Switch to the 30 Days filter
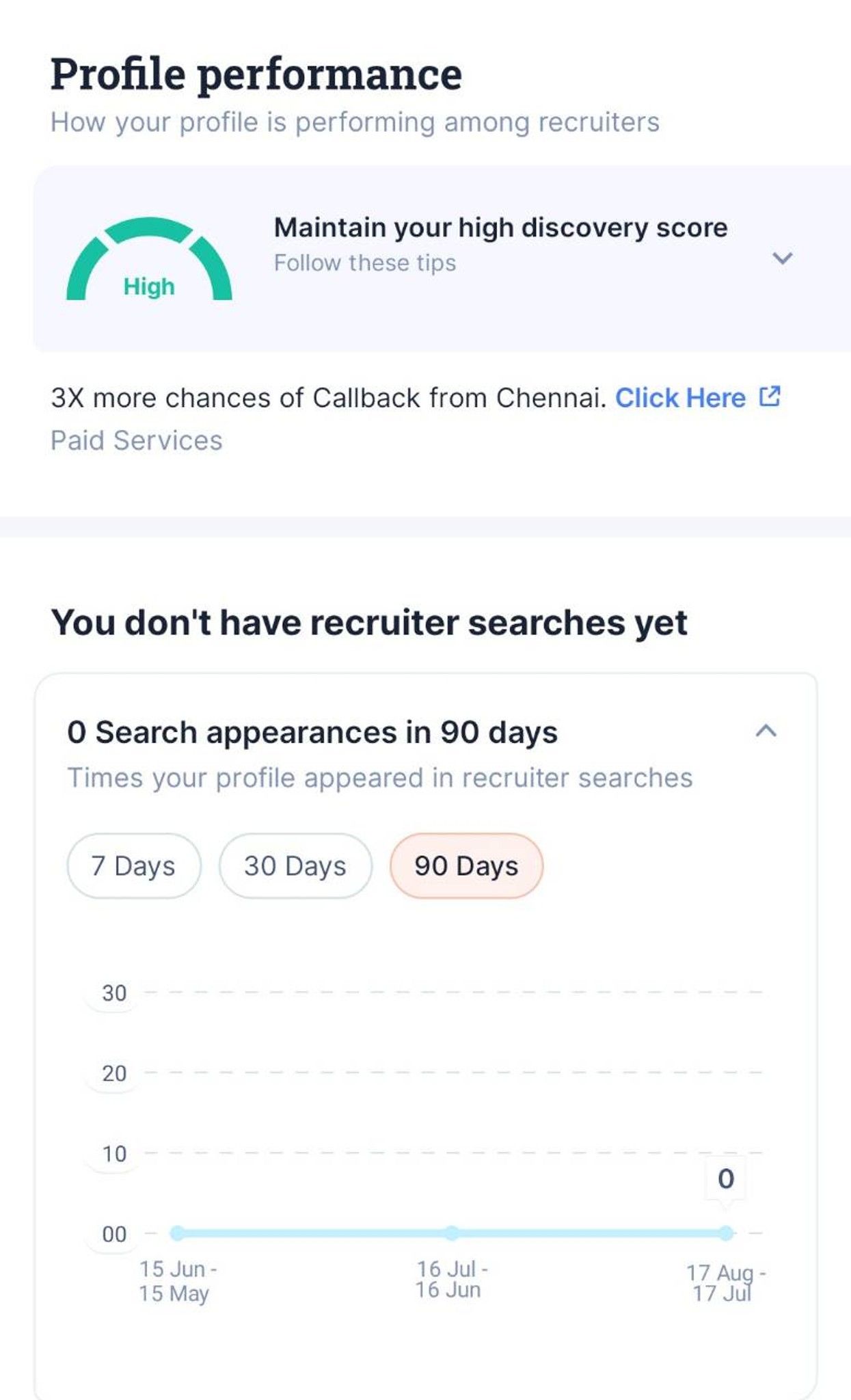Image resolution: width=851 pixels, height=1400 pixels. (295, 865)
